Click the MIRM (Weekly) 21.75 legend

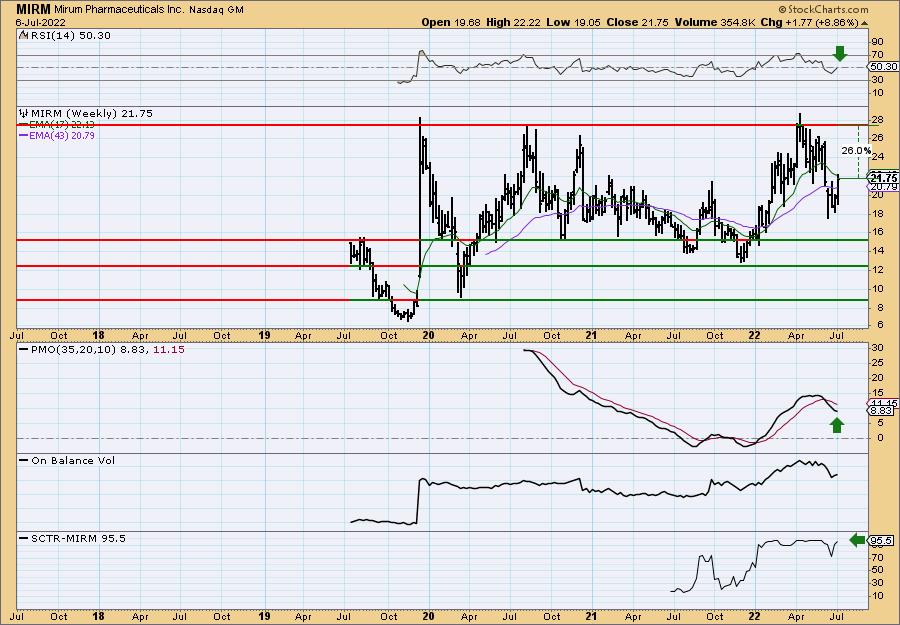pos(92,114)
